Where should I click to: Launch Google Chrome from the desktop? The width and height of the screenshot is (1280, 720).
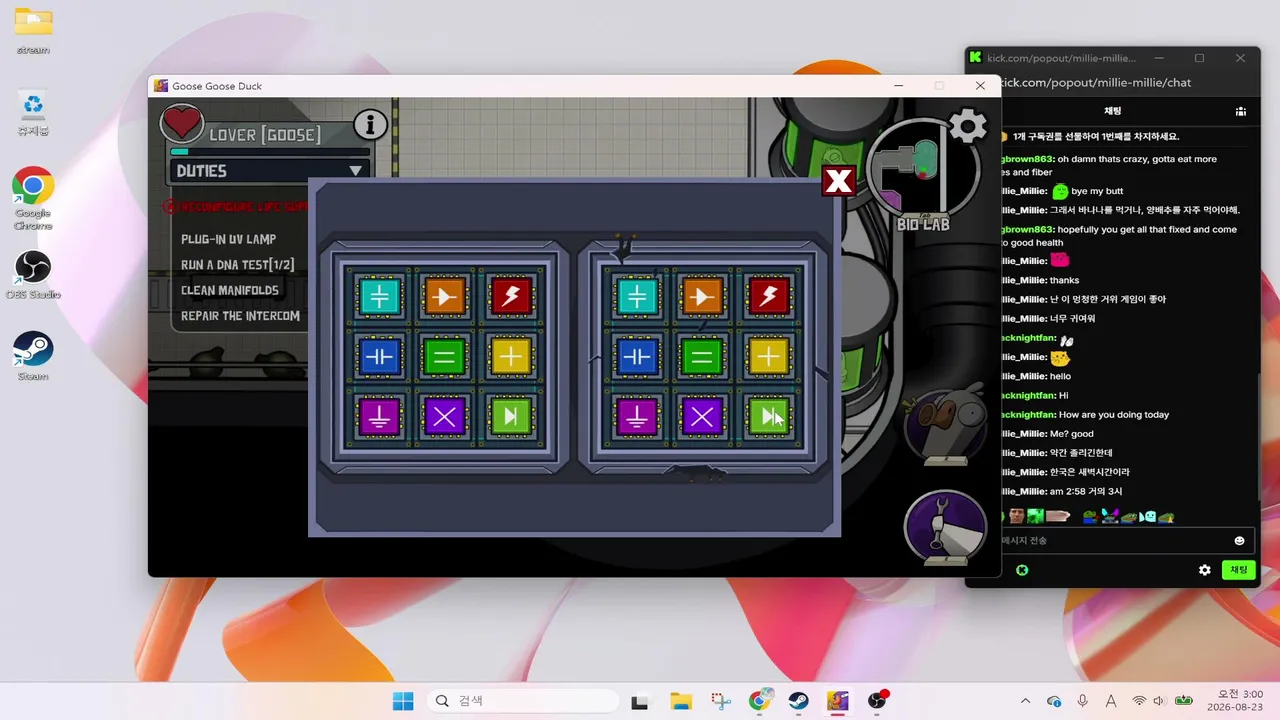(x=33, y=198)
